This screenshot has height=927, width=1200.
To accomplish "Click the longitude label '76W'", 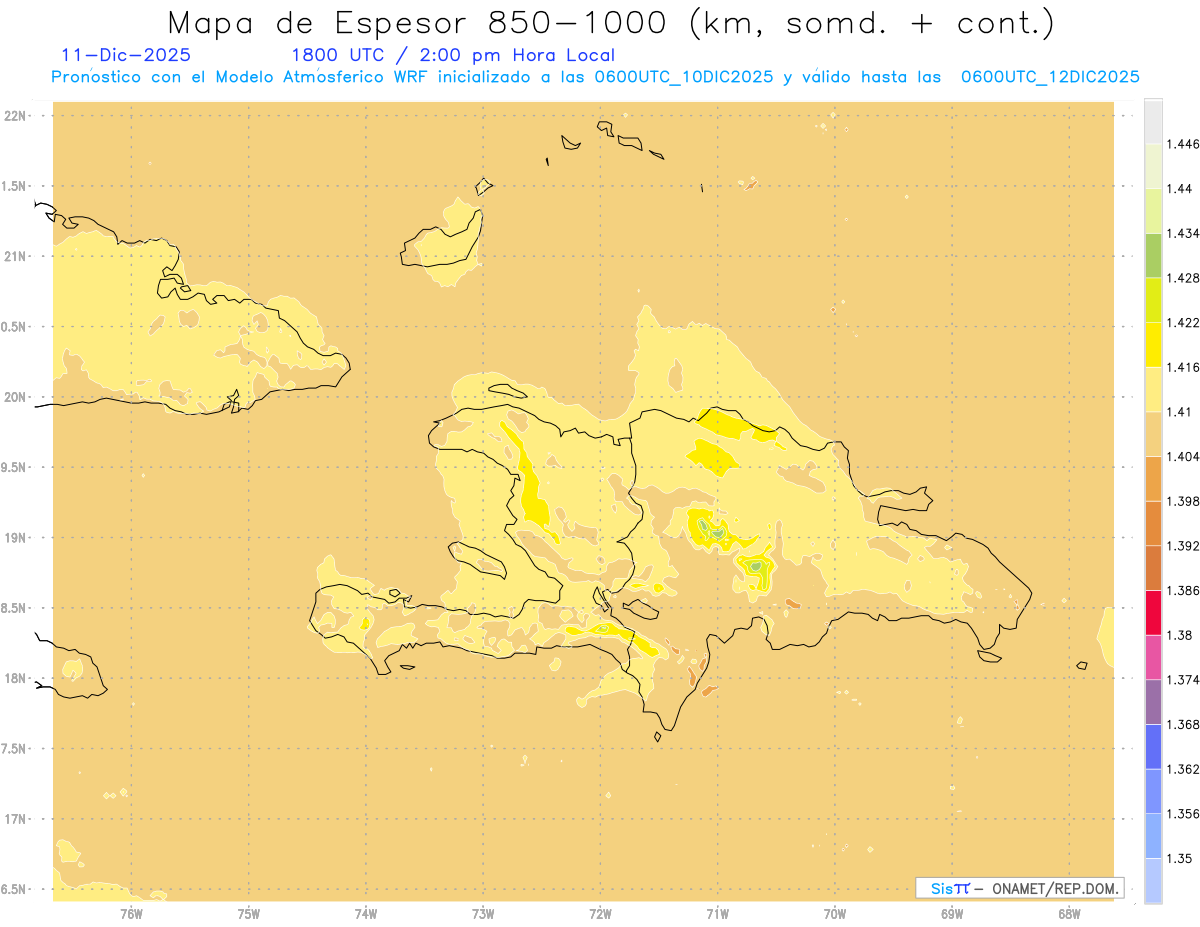I will (x=131, y=914).
